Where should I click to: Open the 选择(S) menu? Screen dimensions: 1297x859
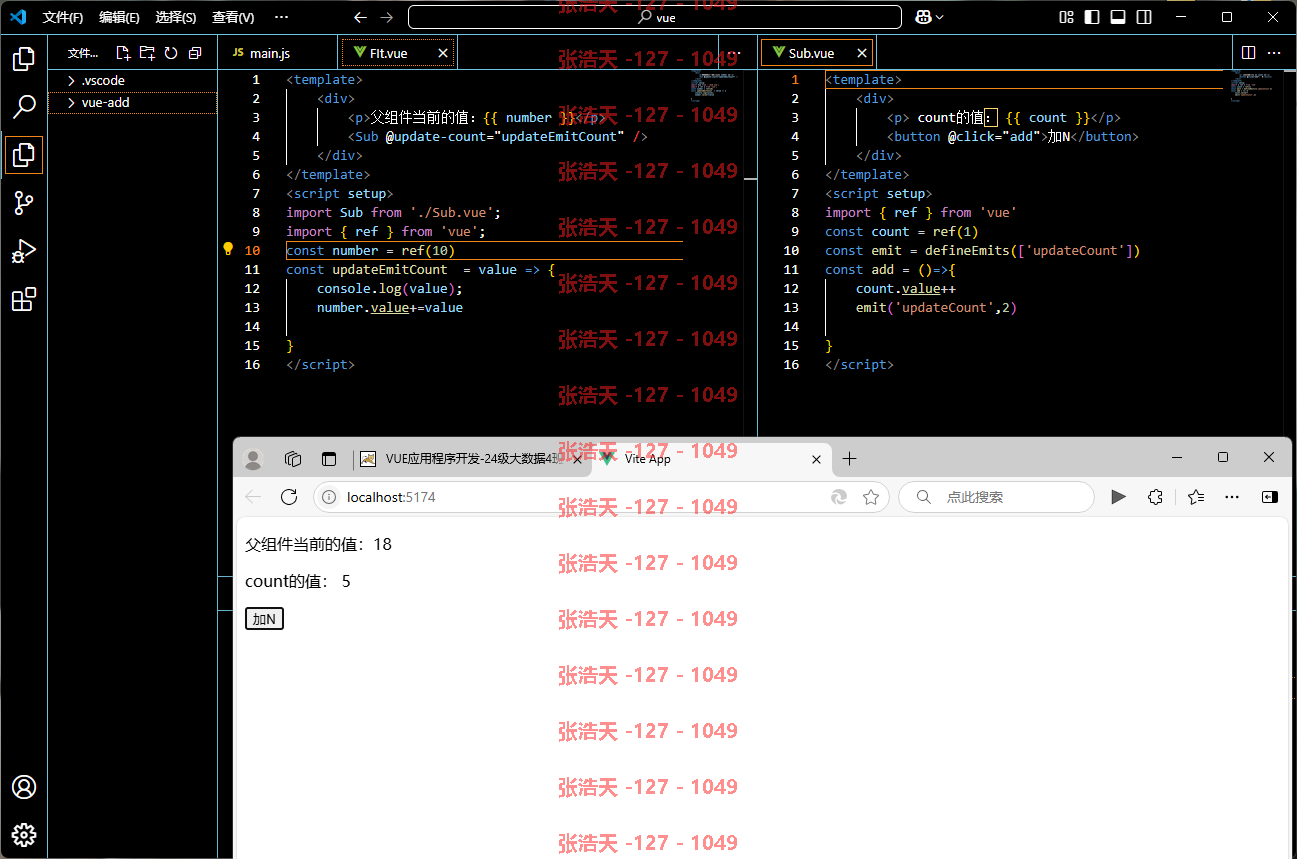point(176,17)
